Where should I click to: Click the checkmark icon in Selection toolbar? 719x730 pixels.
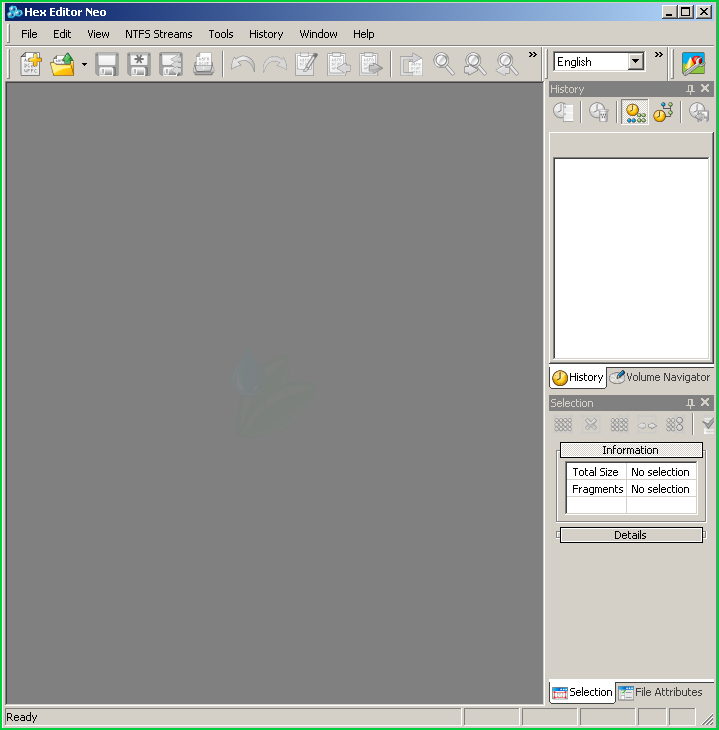tap(708, 424)
